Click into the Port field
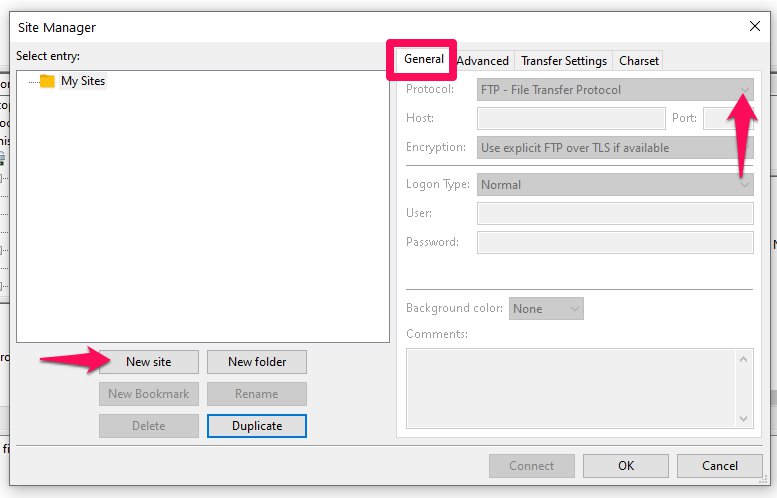 coord(728,118)
